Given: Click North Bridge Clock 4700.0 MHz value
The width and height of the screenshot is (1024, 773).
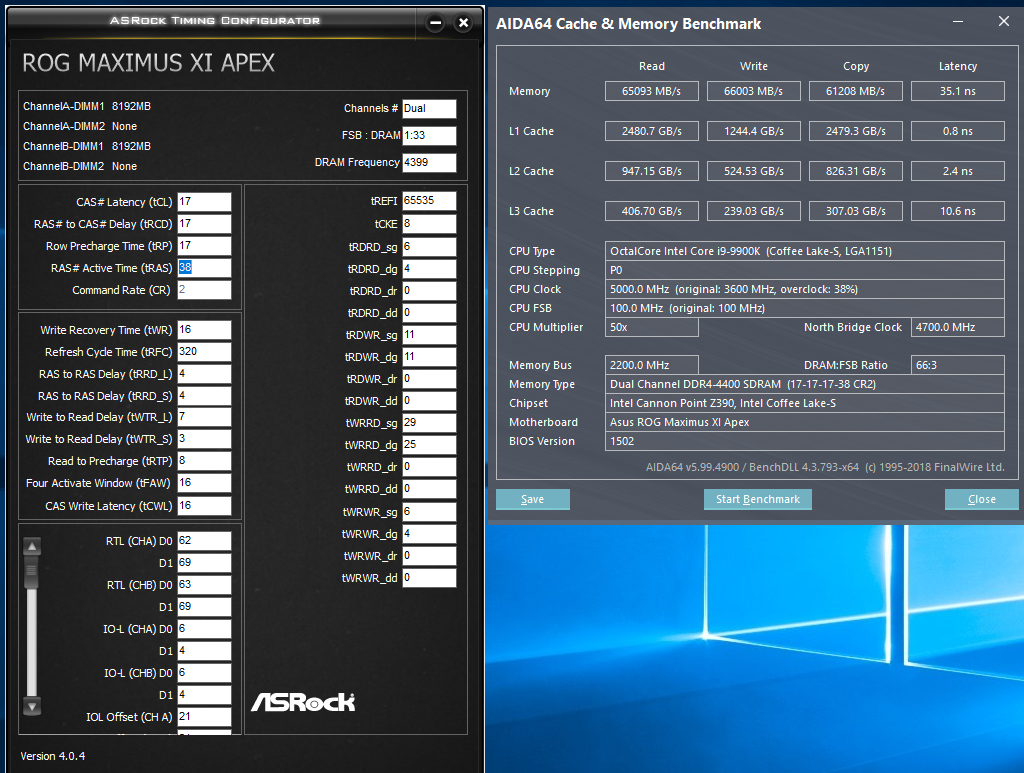Looking at the screenshot, I should point(958,328).
